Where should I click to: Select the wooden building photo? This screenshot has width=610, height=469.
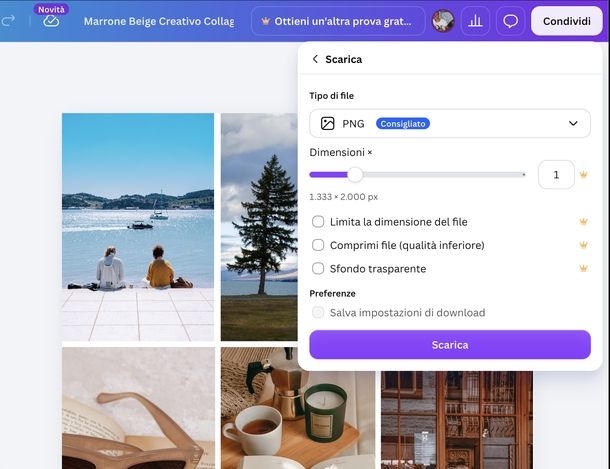457,420
